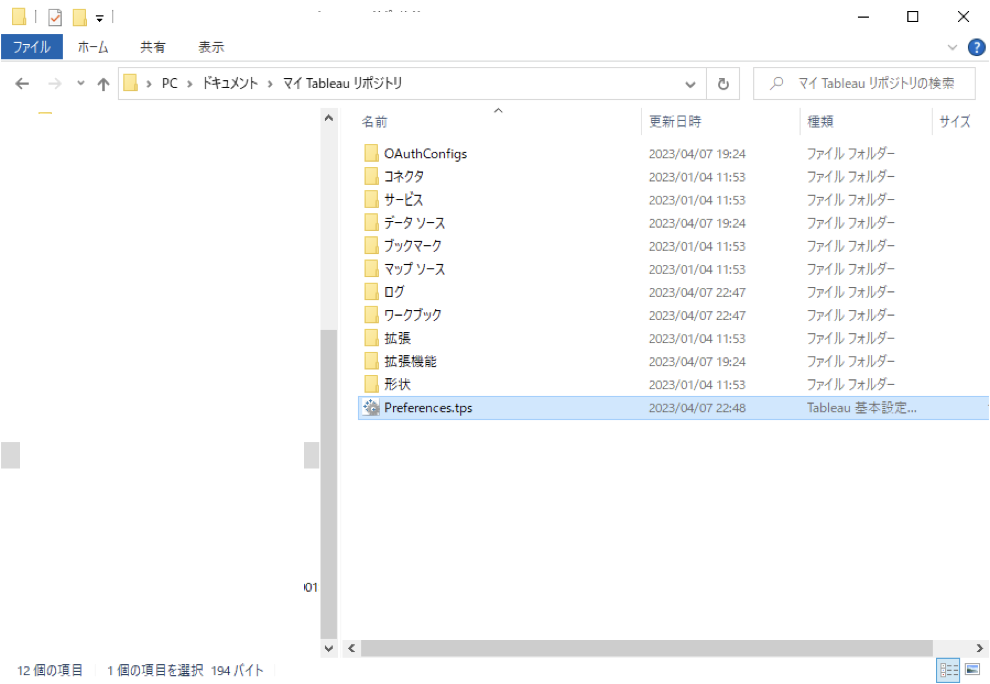Open Explorer help with the question mark icon
This screenshot has width=990, height=684.
[976, 46]
